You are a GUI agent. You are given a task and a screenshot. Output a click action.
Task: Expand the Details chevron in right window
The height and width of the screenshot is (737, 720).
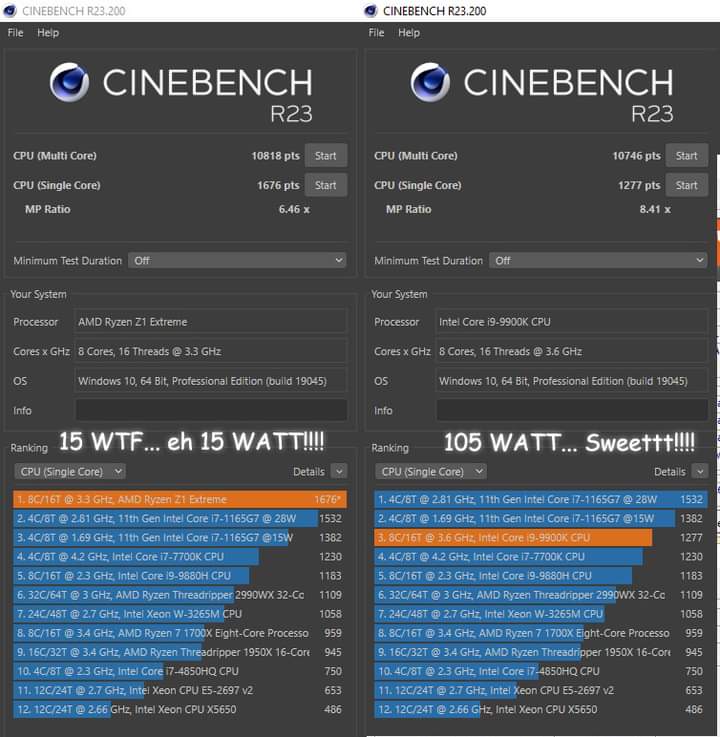(700, 471)
